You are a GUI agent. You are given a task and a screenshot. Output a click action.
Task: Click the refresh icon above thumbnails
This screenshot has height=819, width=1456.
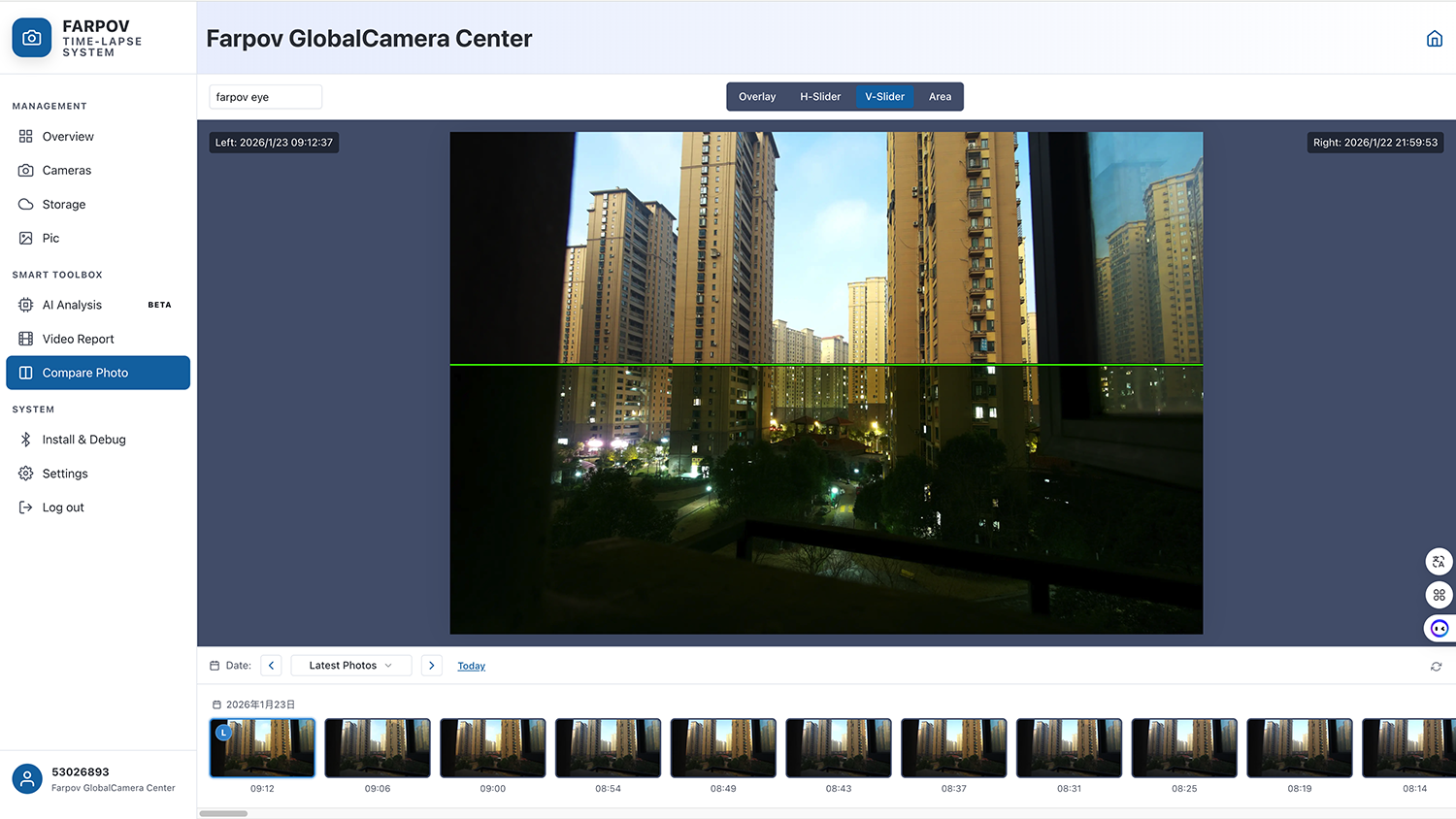pos(1436,667)
